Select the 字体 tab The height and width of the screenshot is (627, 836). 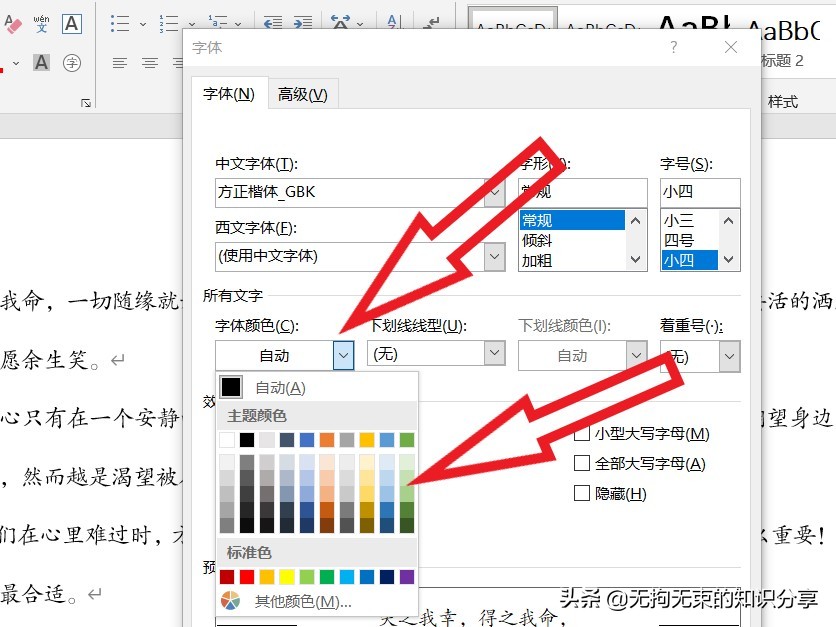[227, 93]
